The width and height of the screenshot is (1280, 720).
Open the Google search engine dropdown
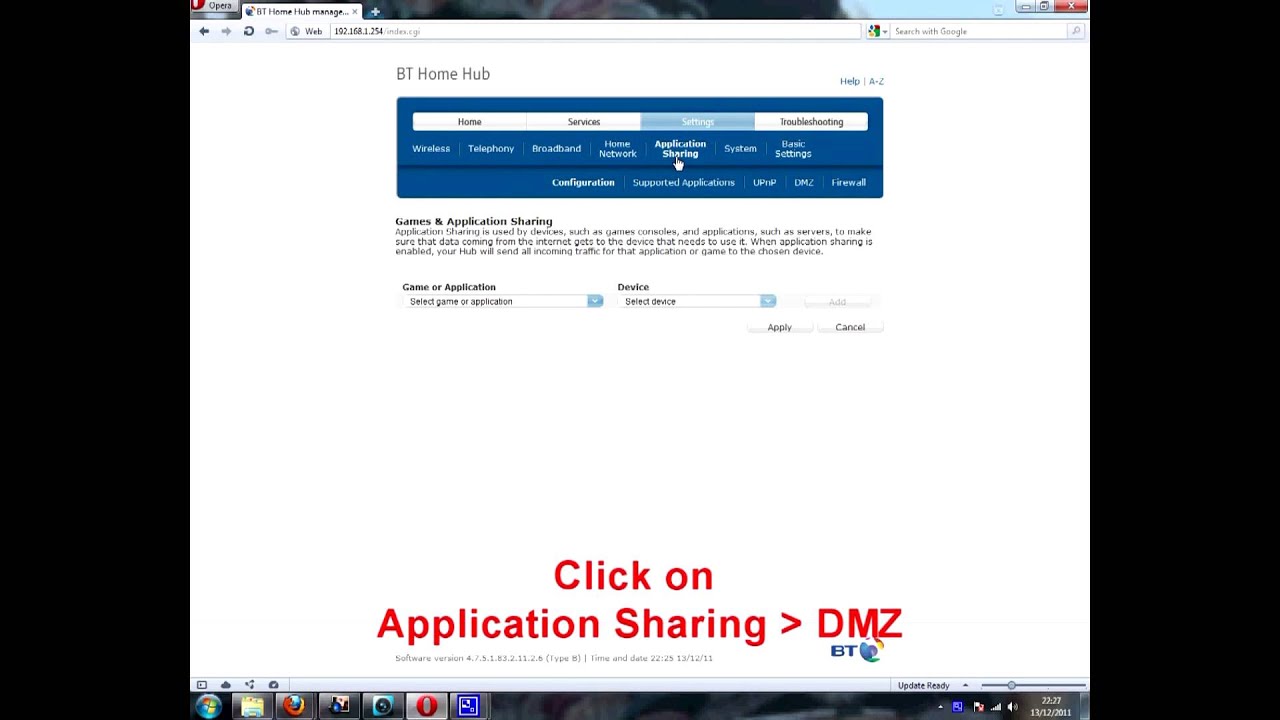[x=877, y=31]
